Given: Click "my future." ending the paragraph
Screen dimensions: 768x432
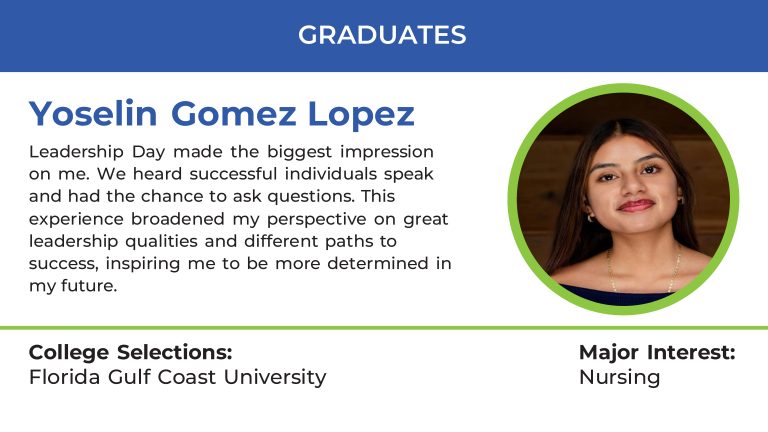Looking at the screenshot, I should [73, 285].
